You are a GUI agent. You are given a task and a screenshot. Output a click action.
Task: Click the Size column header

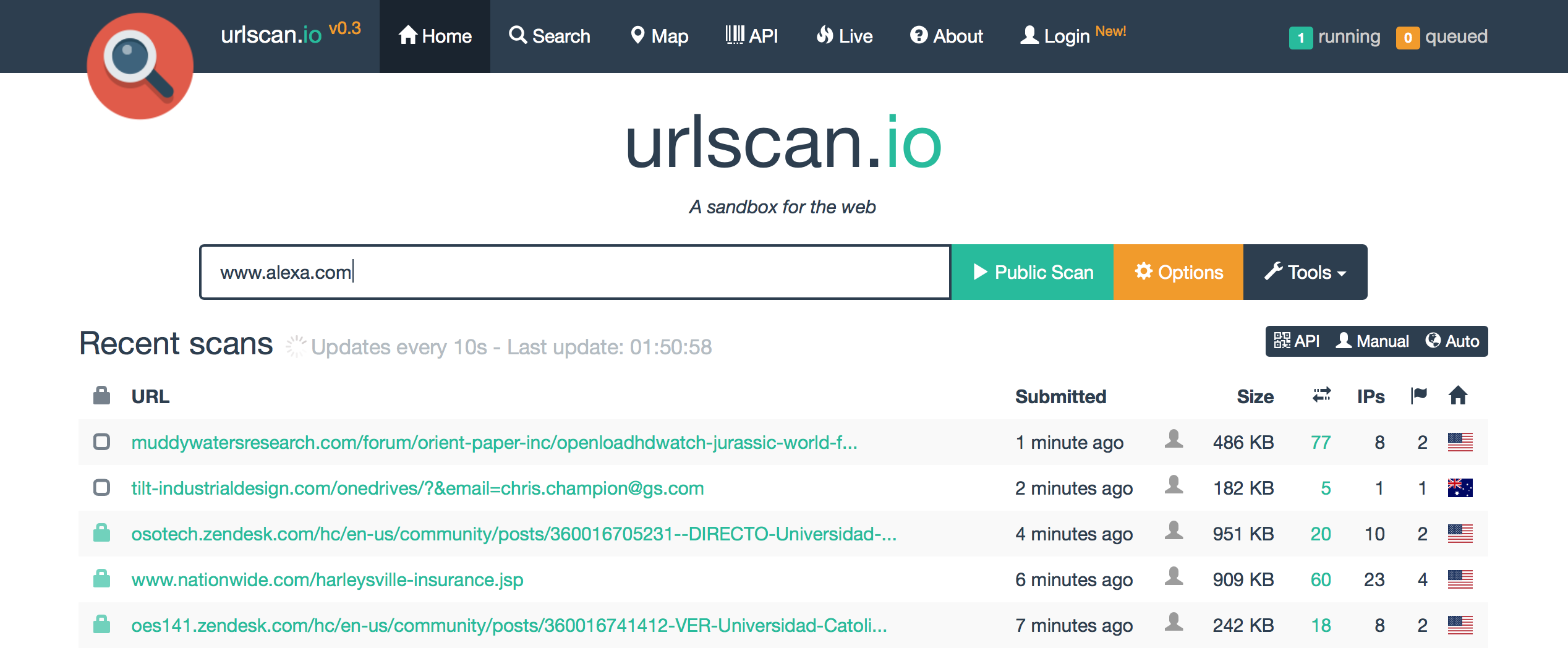(1255, 396)
